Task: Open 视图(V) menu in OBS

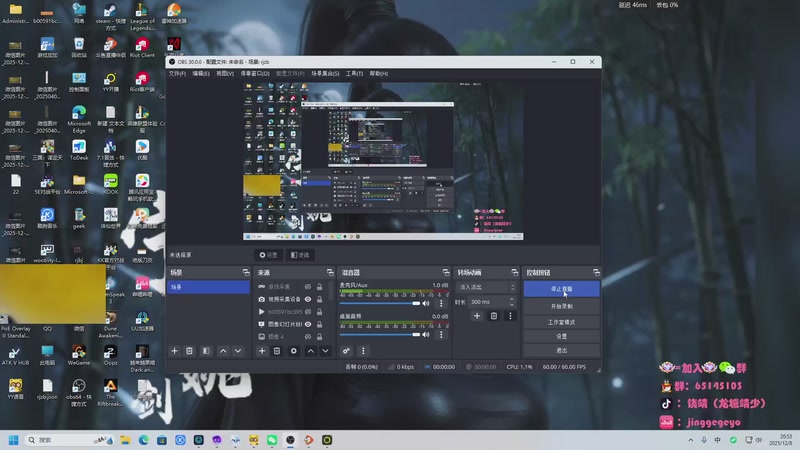Action: 224,73
